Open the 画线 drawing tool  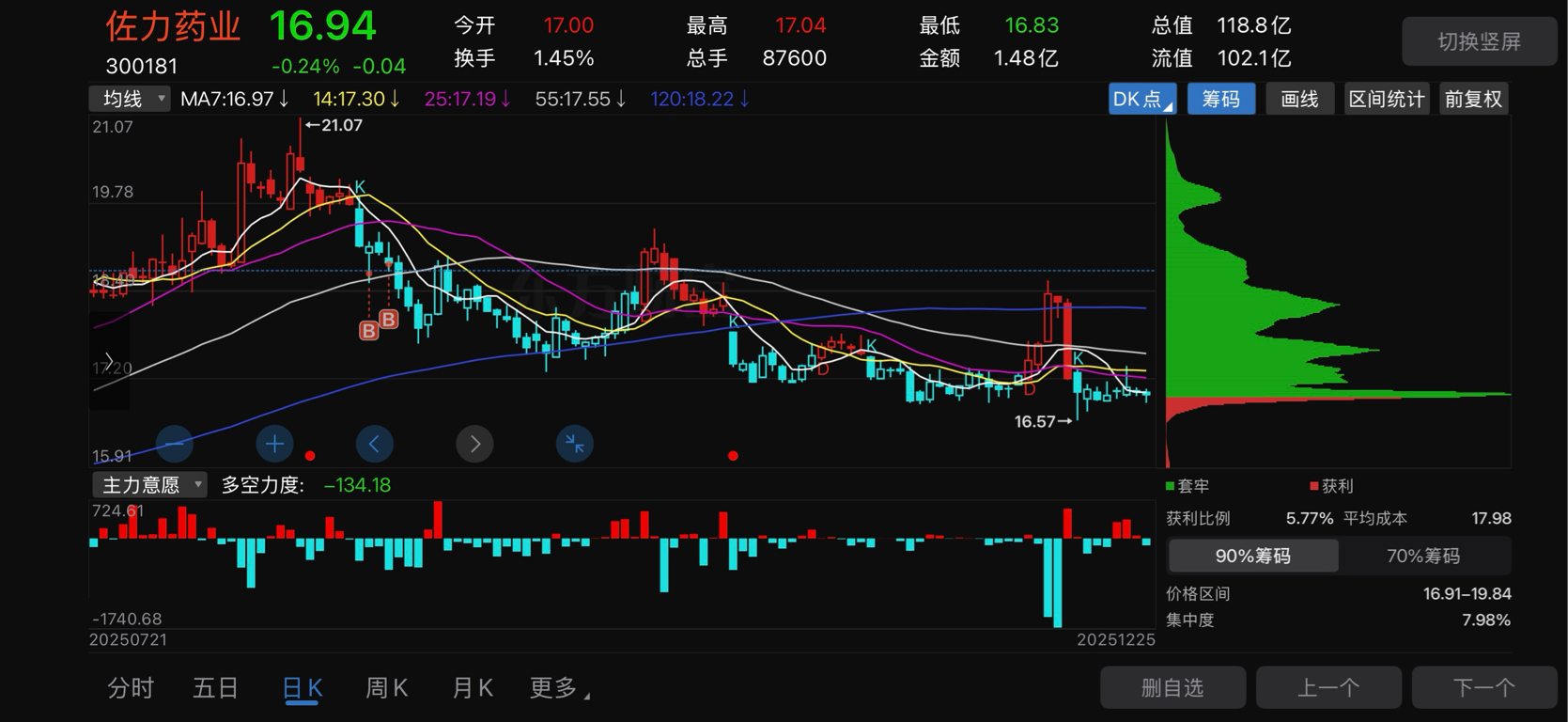point(1300,99)
